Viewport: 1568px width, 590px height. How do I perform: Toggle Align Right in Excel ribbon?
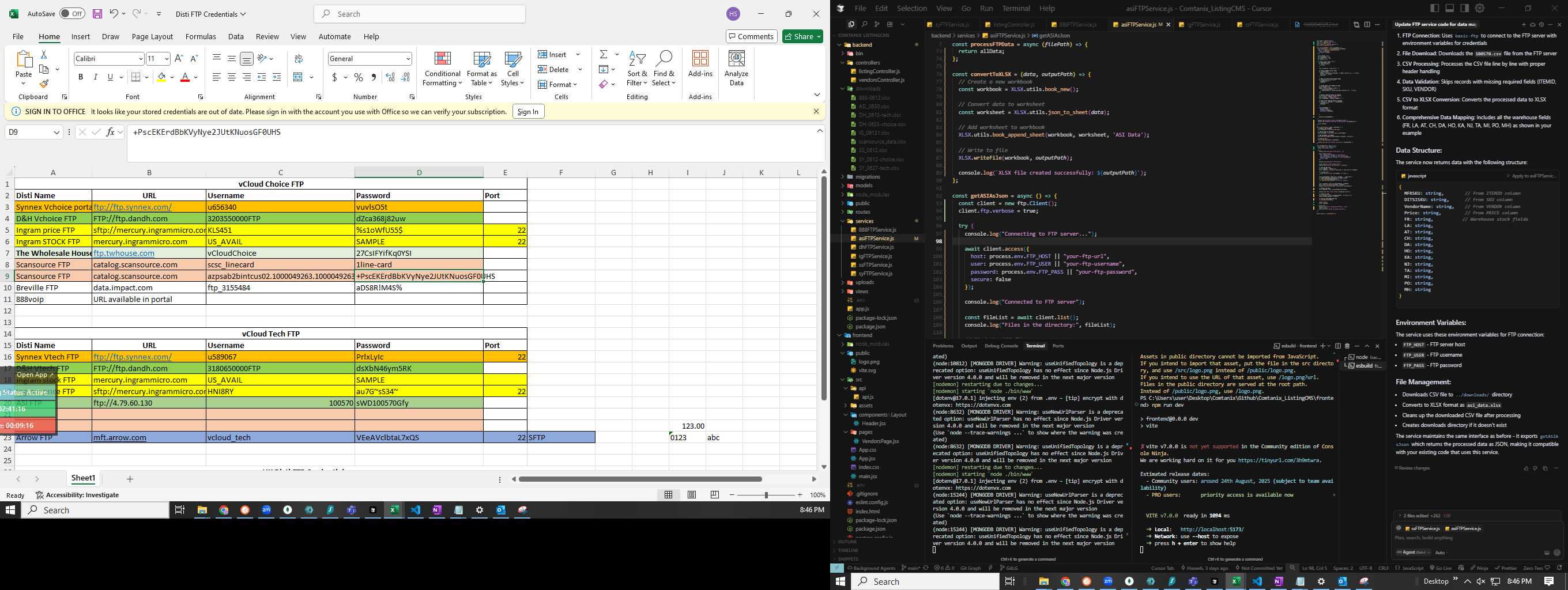click(x=247, y=77)
